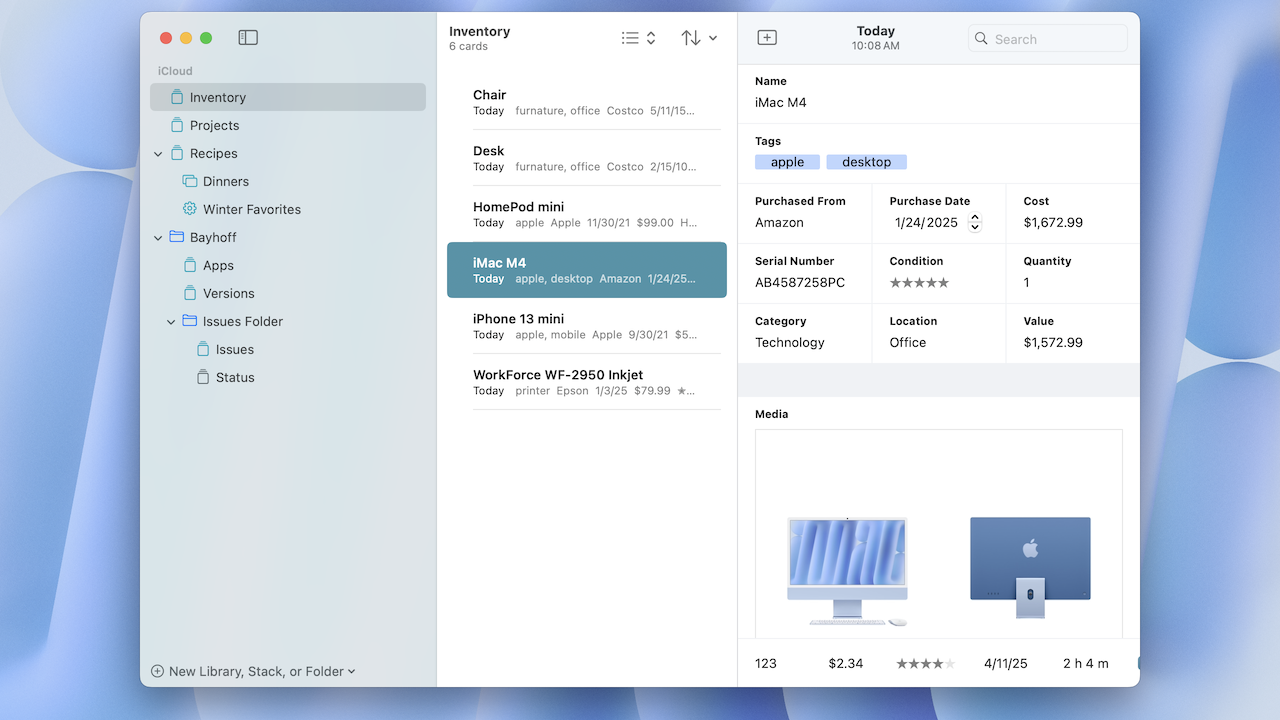Collapse the Bayhoff folder
The width and height of the screenshot is (1280, 720).
(158, 238)
